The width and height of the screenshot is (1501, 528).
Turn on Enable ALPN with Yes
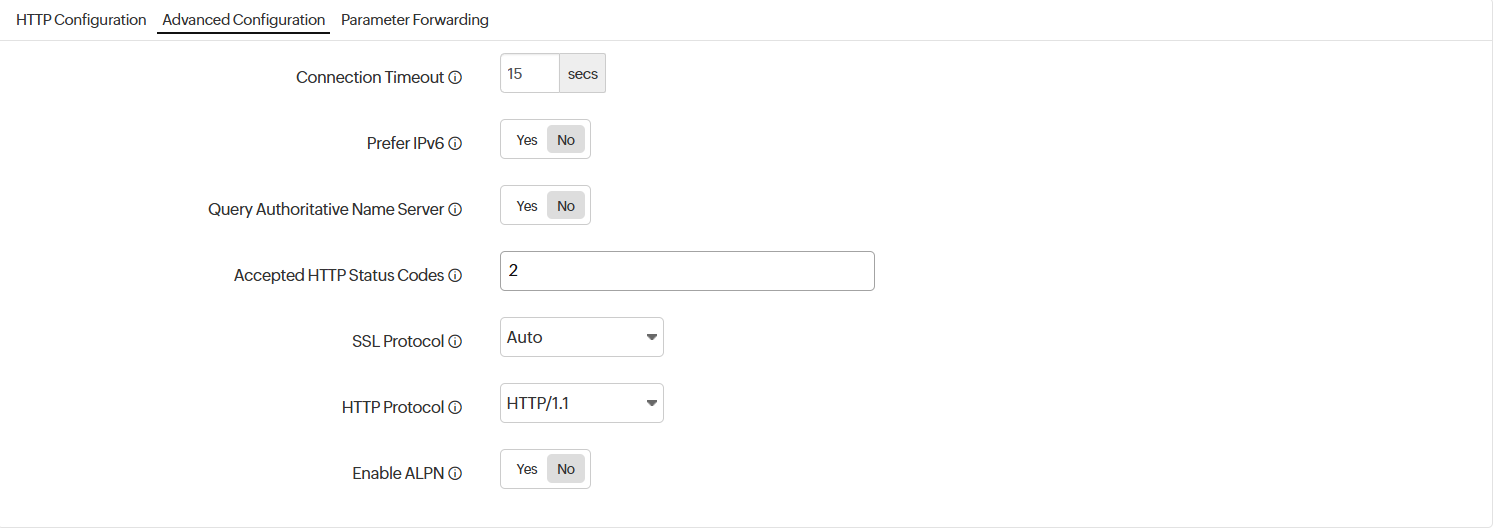coord(527,469)
